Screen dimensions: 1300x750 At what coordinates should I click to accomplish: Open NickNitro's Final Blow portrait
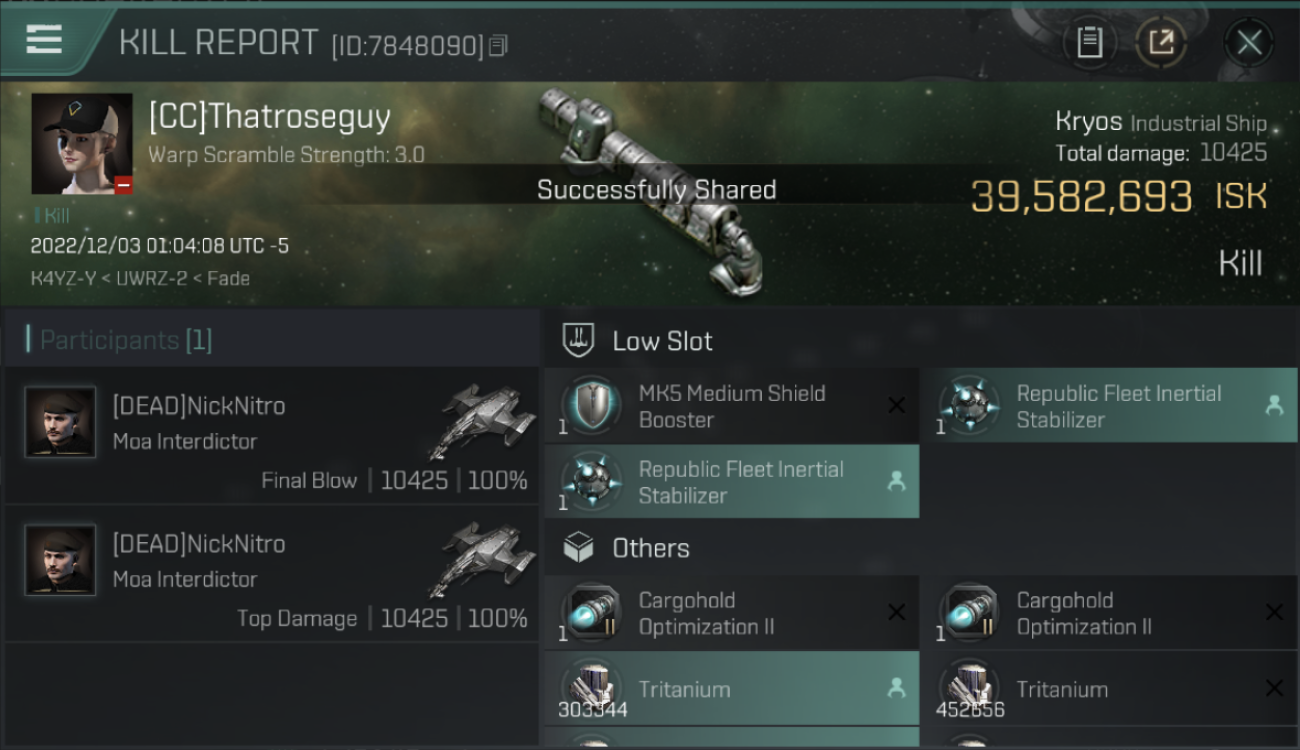coord(60,422)
